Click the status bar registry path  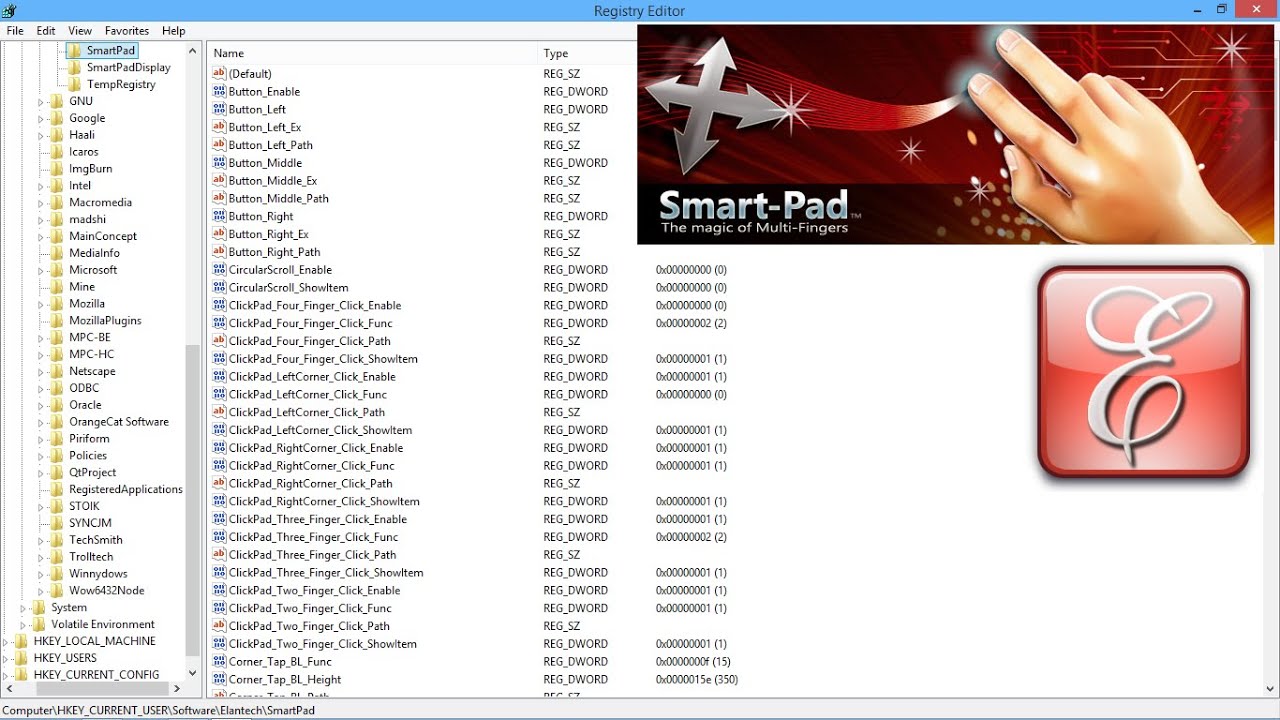click(158, 710)
